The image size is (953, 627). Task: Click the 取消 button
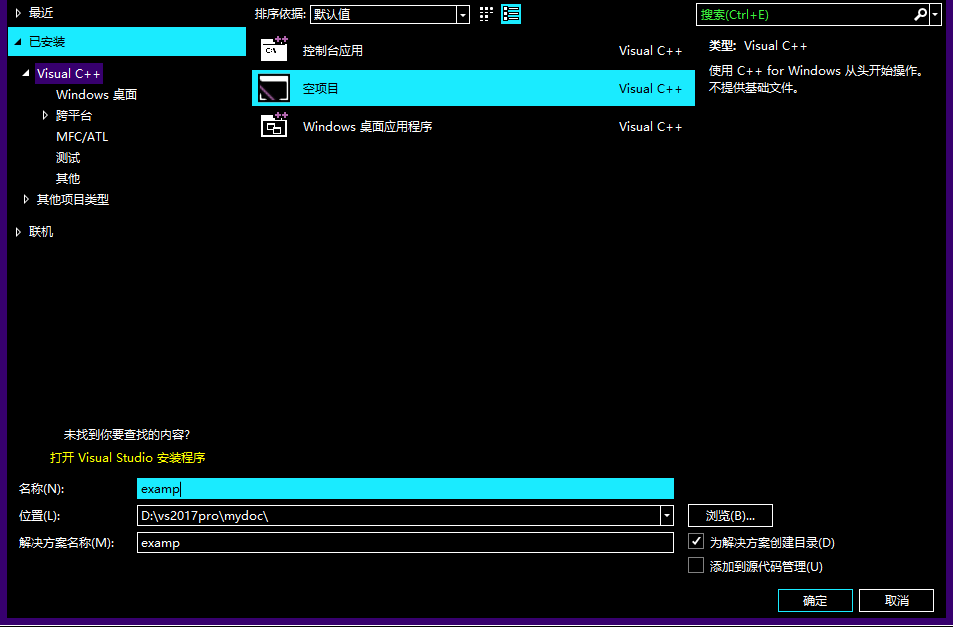click(896, 601)
